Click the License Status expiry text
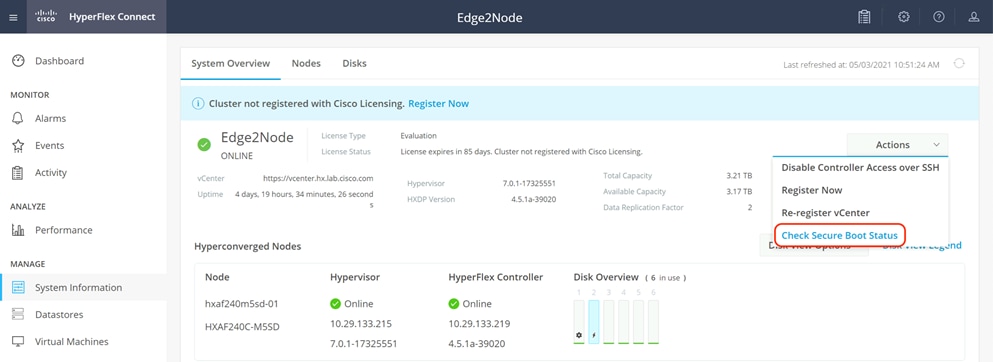This screenshot has height=362, width=993. 522,152
